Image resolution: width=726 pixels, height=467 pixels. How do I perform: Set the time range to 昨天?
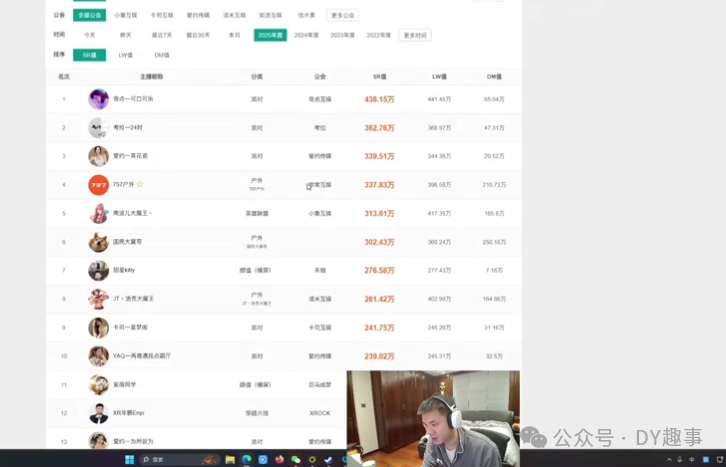[125, 35]
